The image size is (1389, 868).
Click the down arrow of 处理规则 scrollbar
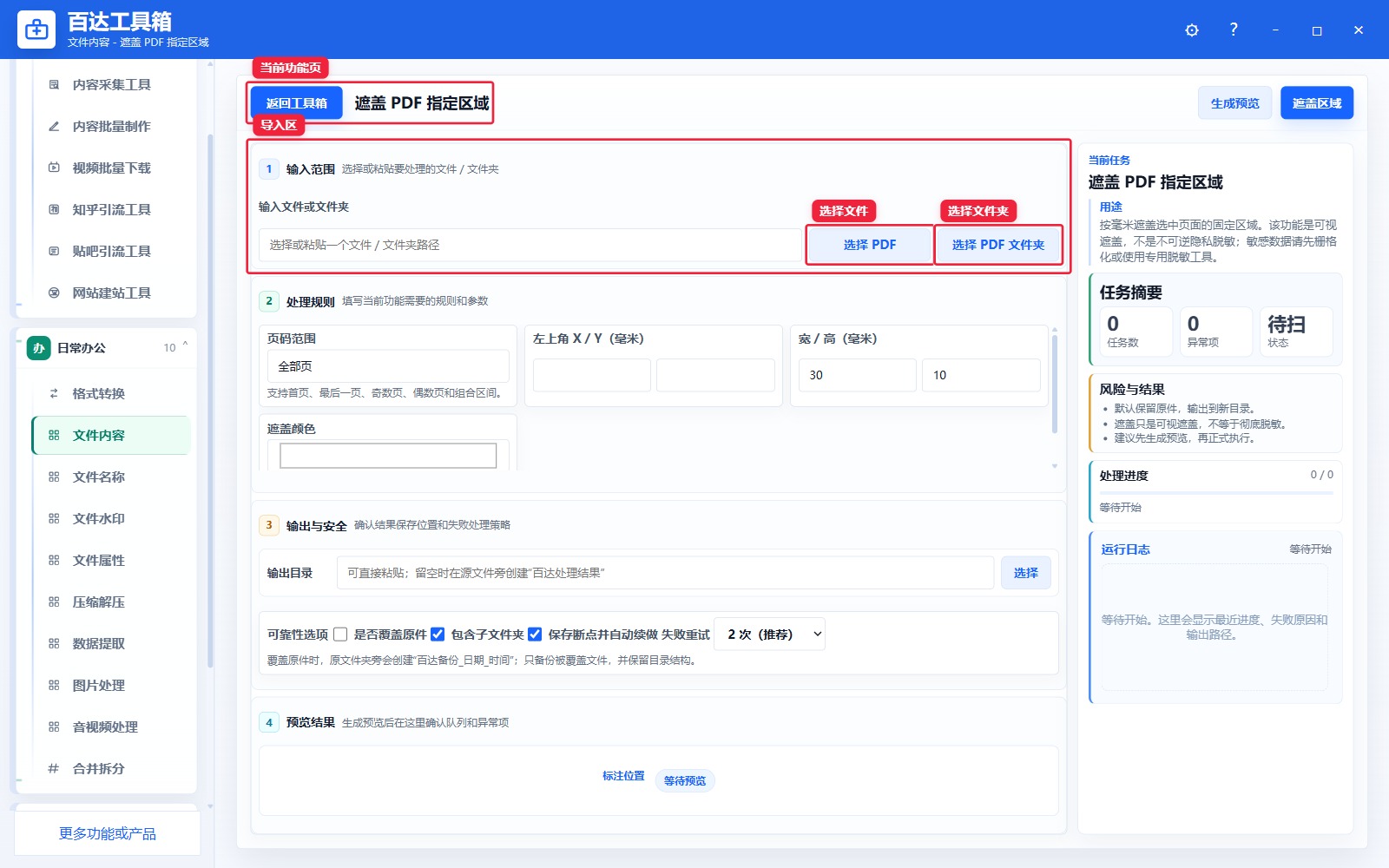(x=1055, y=466)
